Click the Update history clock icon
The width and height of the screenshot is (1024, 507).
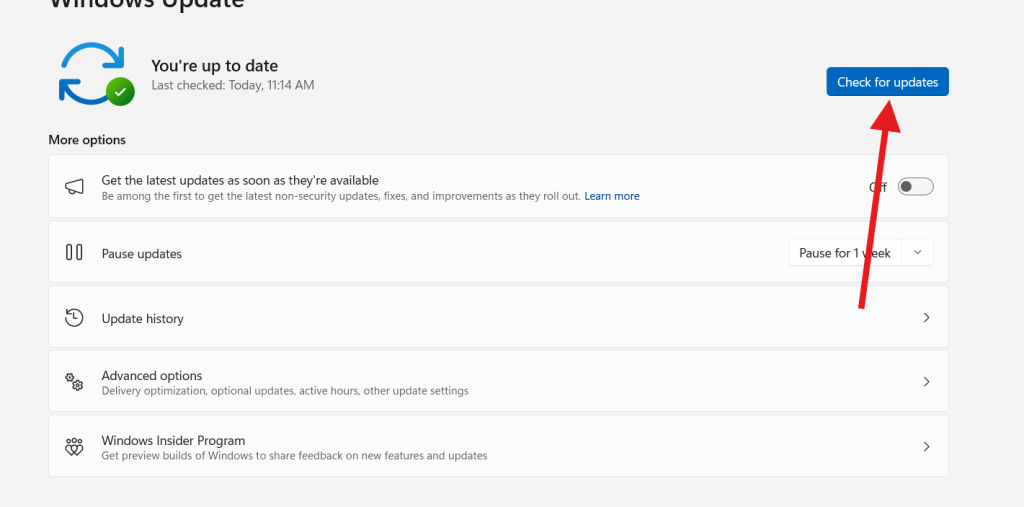click(x=74, y=318)
